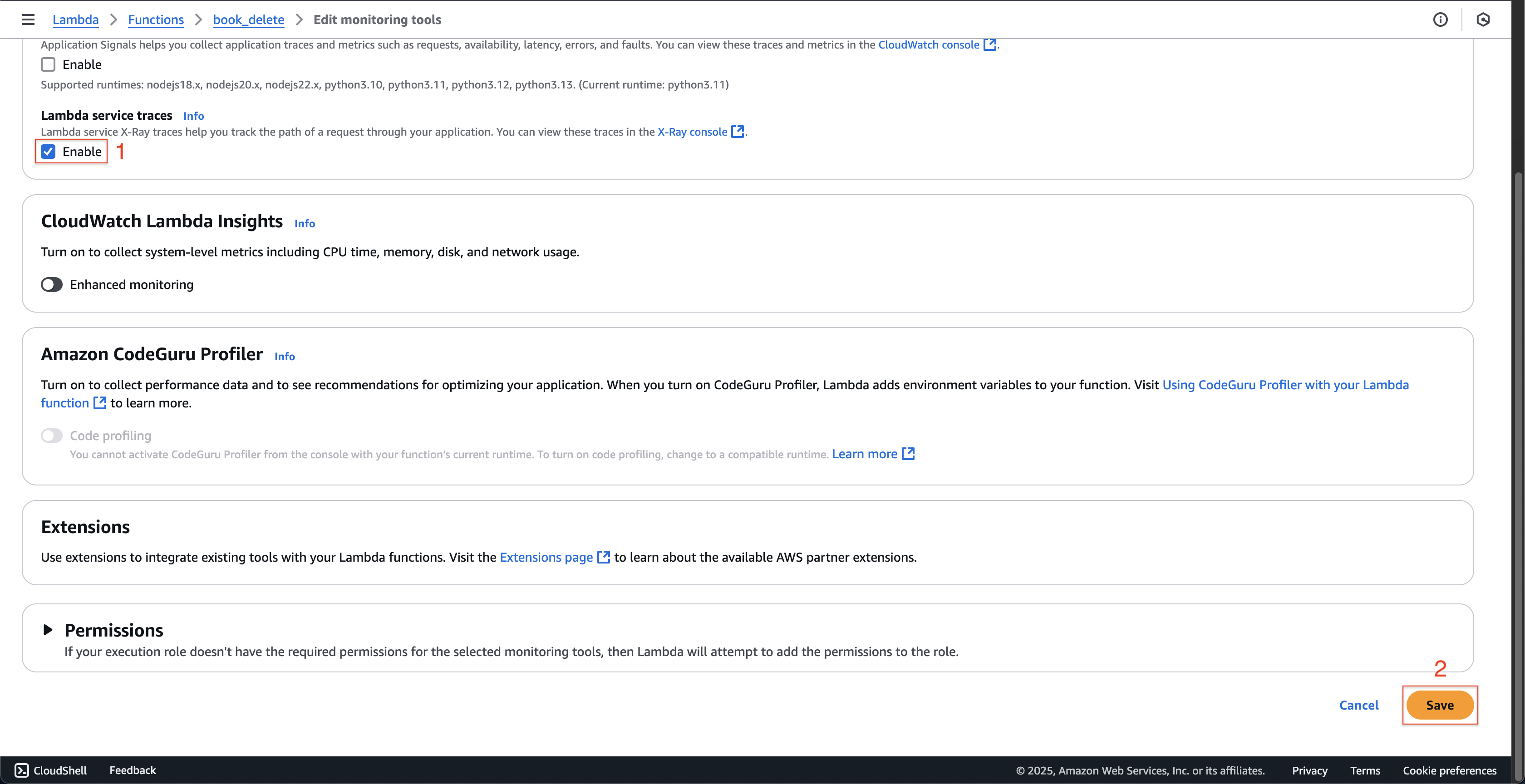Open Info link beside Amazon CodeGuru Profiler

[285, 357]
